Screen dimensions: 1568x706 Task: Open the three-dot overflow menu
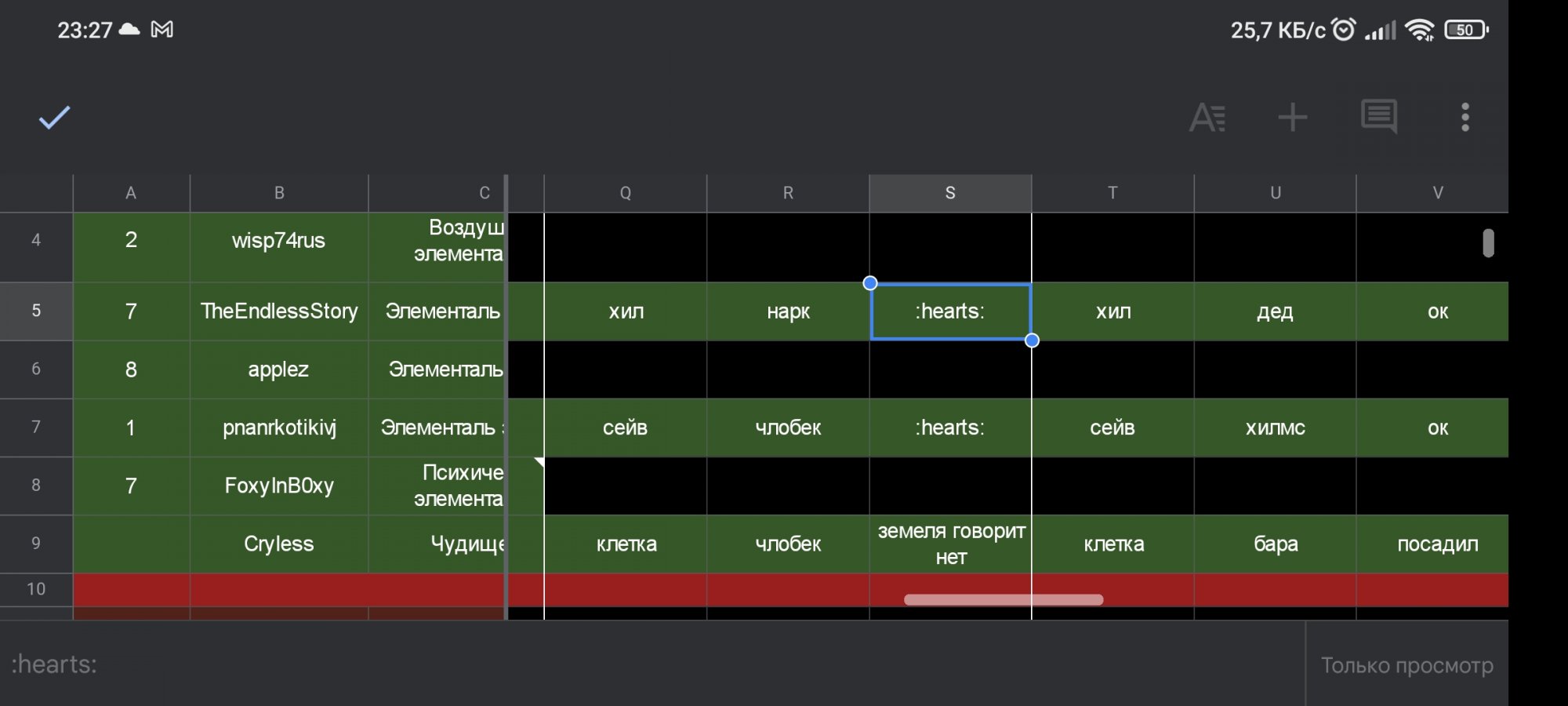(1466, 118)
